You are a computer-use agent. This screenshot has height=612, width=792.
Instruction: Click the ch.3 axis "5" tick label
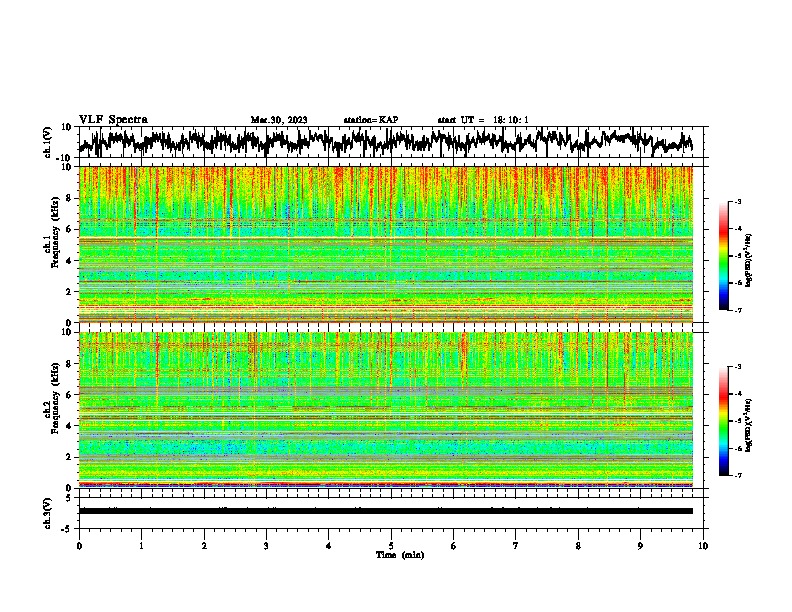(69, 498)
